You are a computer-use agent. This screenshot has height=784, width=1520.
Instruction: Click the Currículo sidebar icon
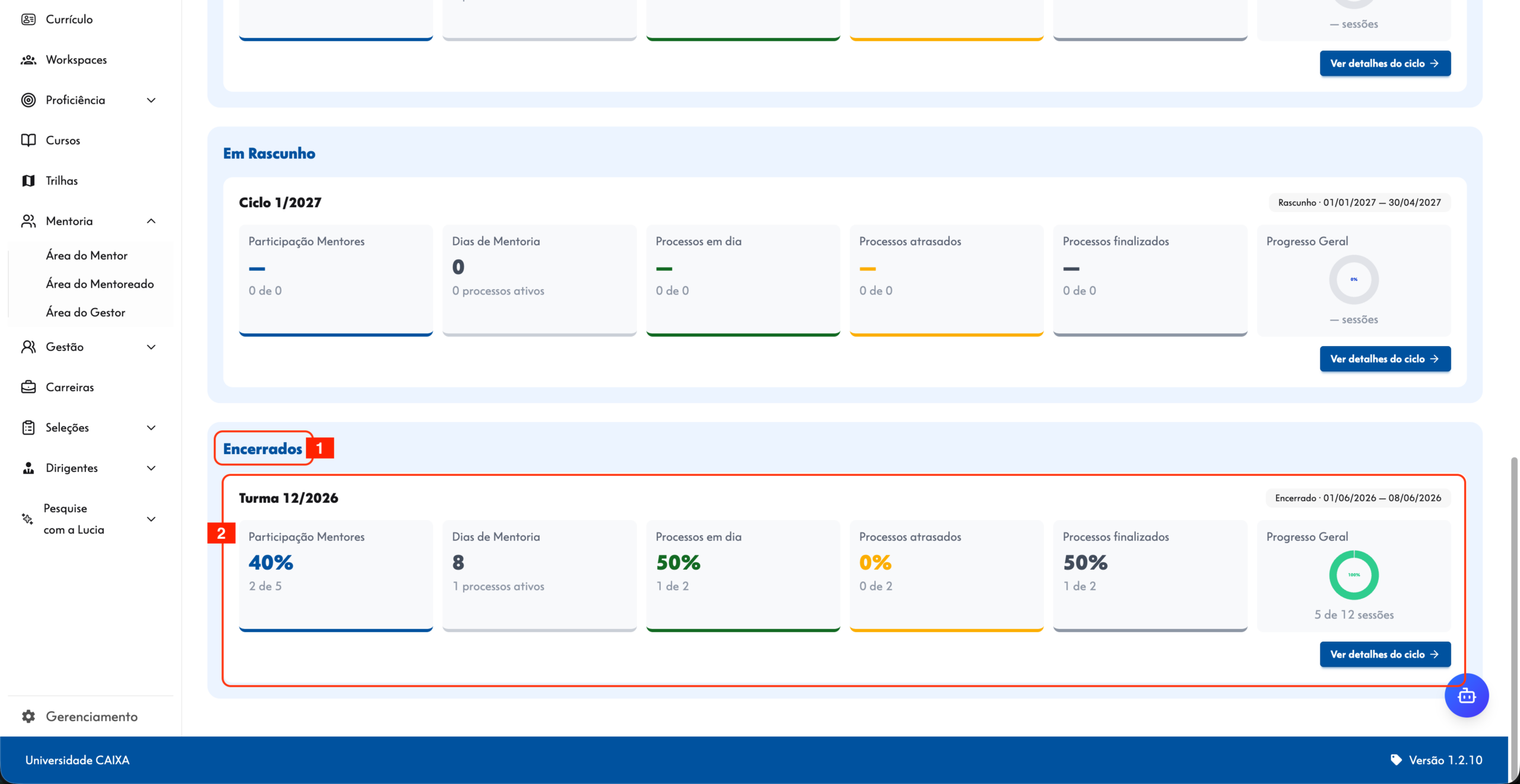(x=28, y=20)
